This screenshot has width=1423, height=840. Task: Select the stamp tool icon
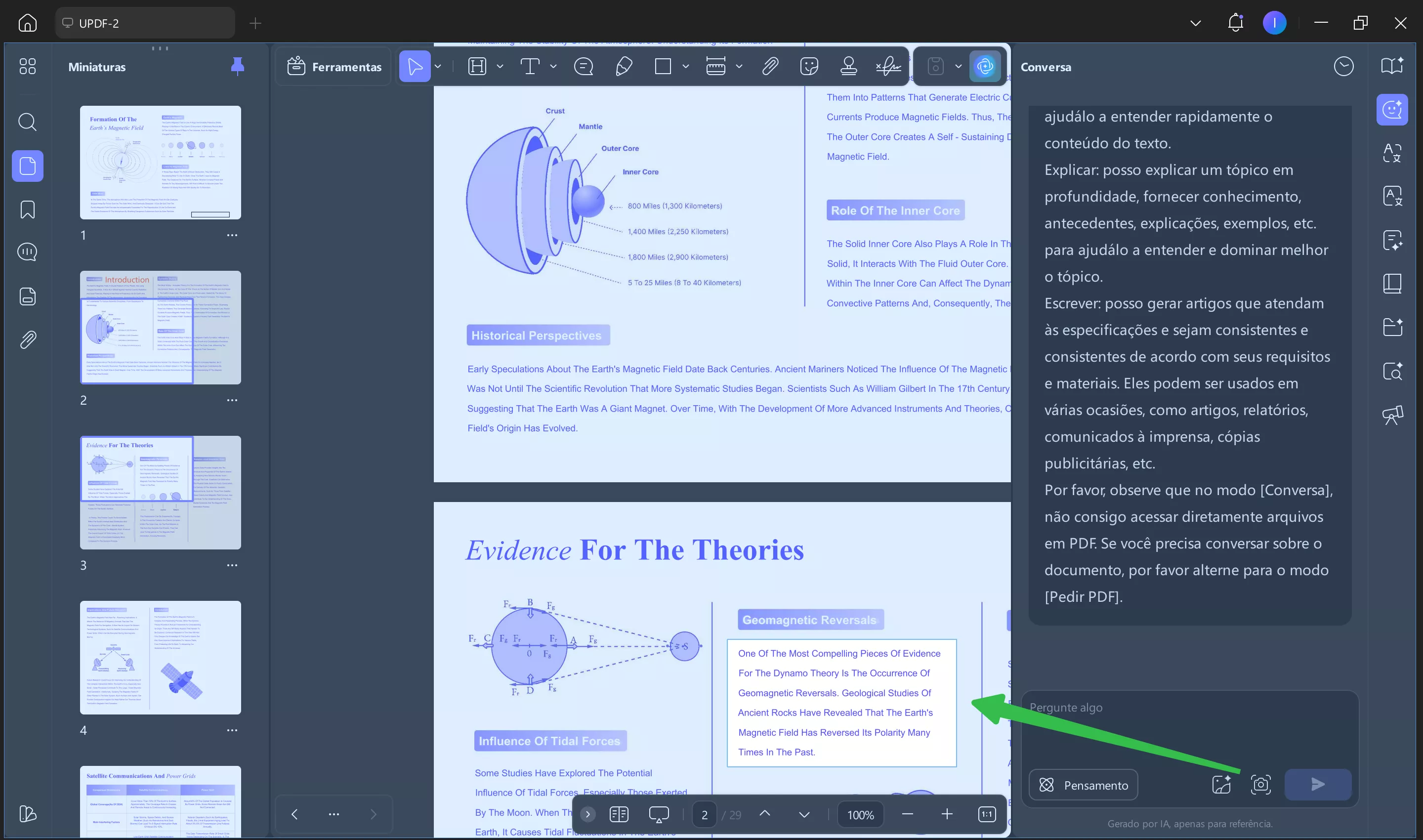[848, 67]
